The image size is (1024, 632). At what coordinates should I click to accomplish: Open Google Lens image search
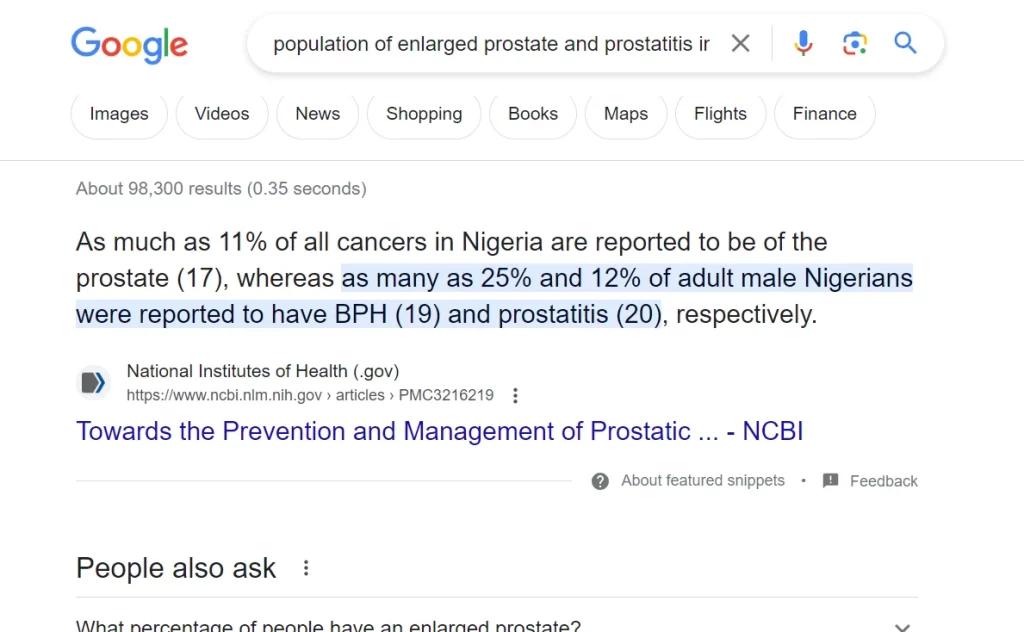click(854, 43)
